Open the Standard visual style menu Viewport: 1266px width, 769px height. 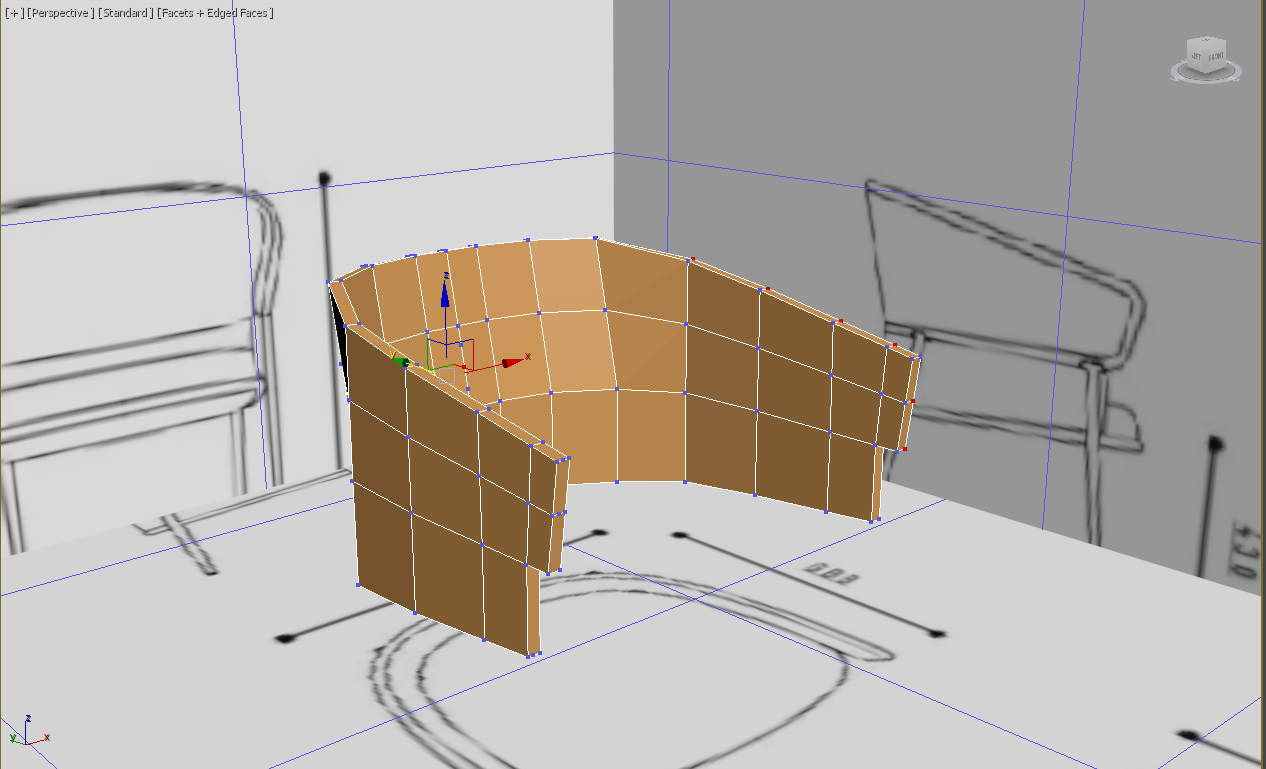pyautogui.click(x=126, y=13)
